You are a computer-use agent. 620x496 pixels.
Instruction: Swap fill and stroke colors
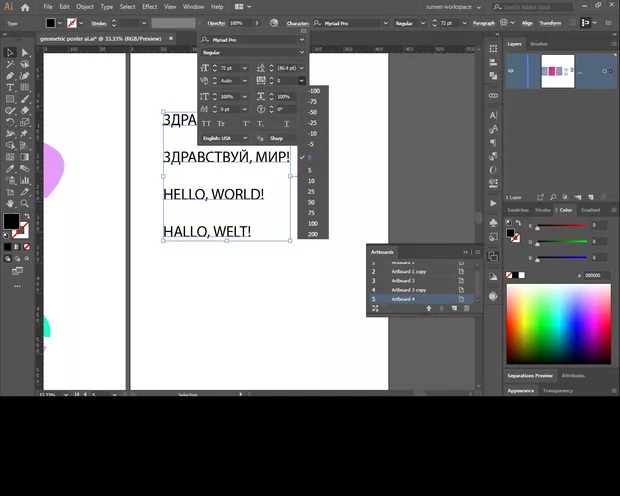[27, 216]
